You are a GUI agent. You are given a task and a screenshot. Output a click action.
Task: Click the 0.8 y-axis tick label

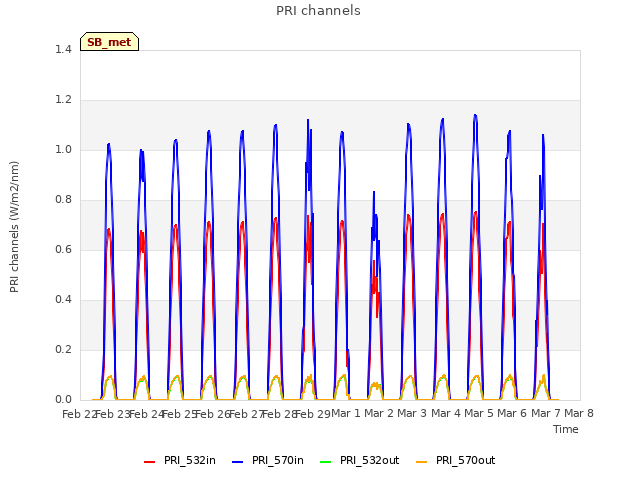pyautogui.click(x=63, y=200)
